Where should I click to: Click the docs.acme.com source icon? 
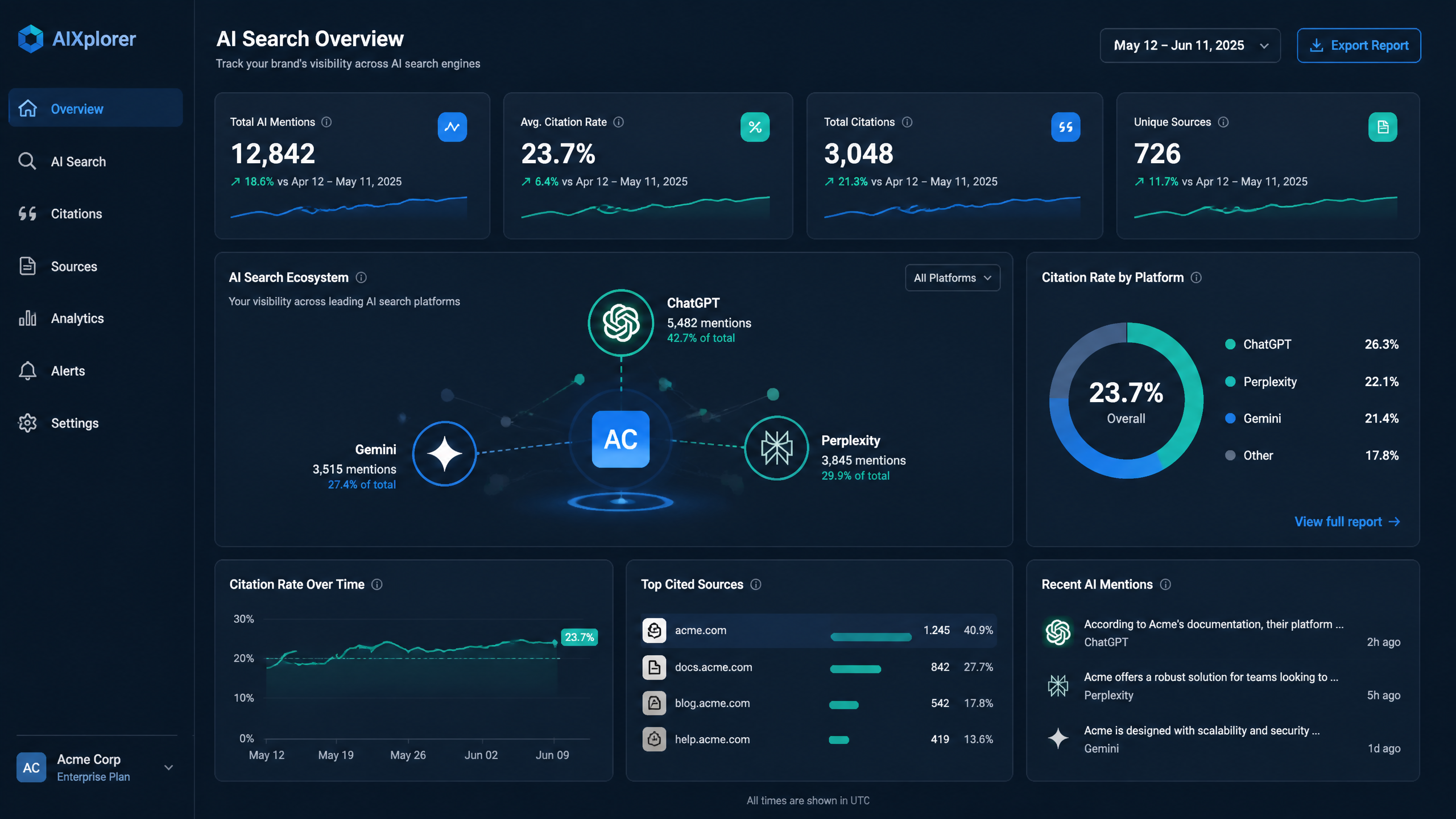click(654, 667)
